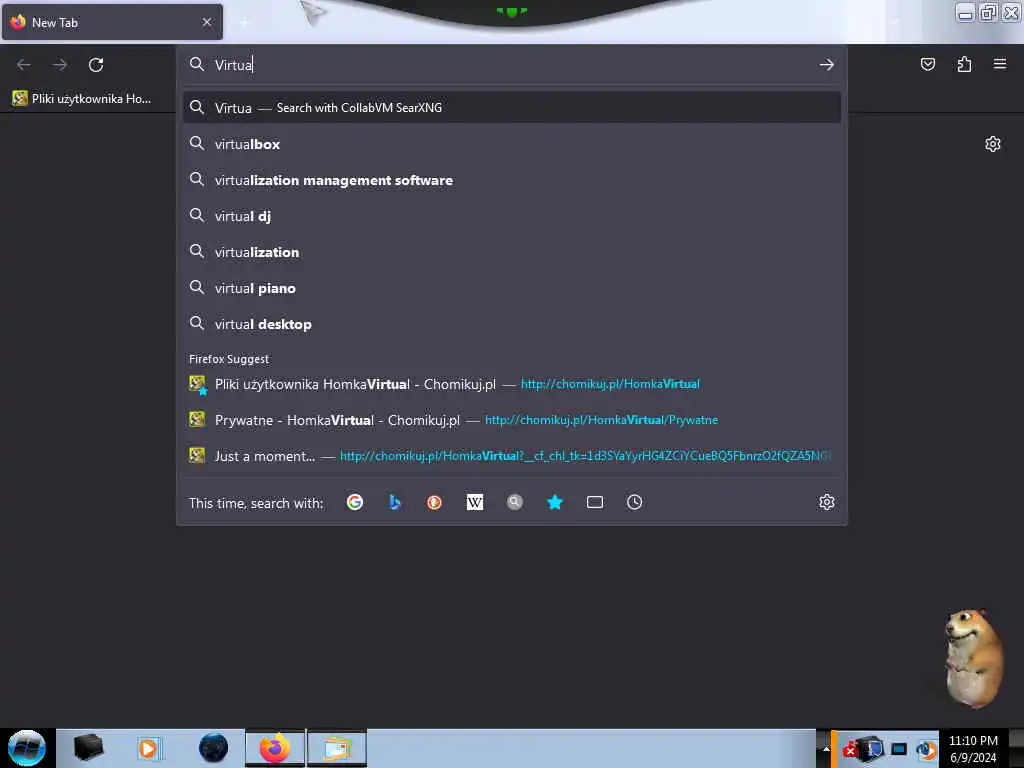Choose the virtualbox suggestion
The height and width of the screenshot is (768, 1024).
511,144
